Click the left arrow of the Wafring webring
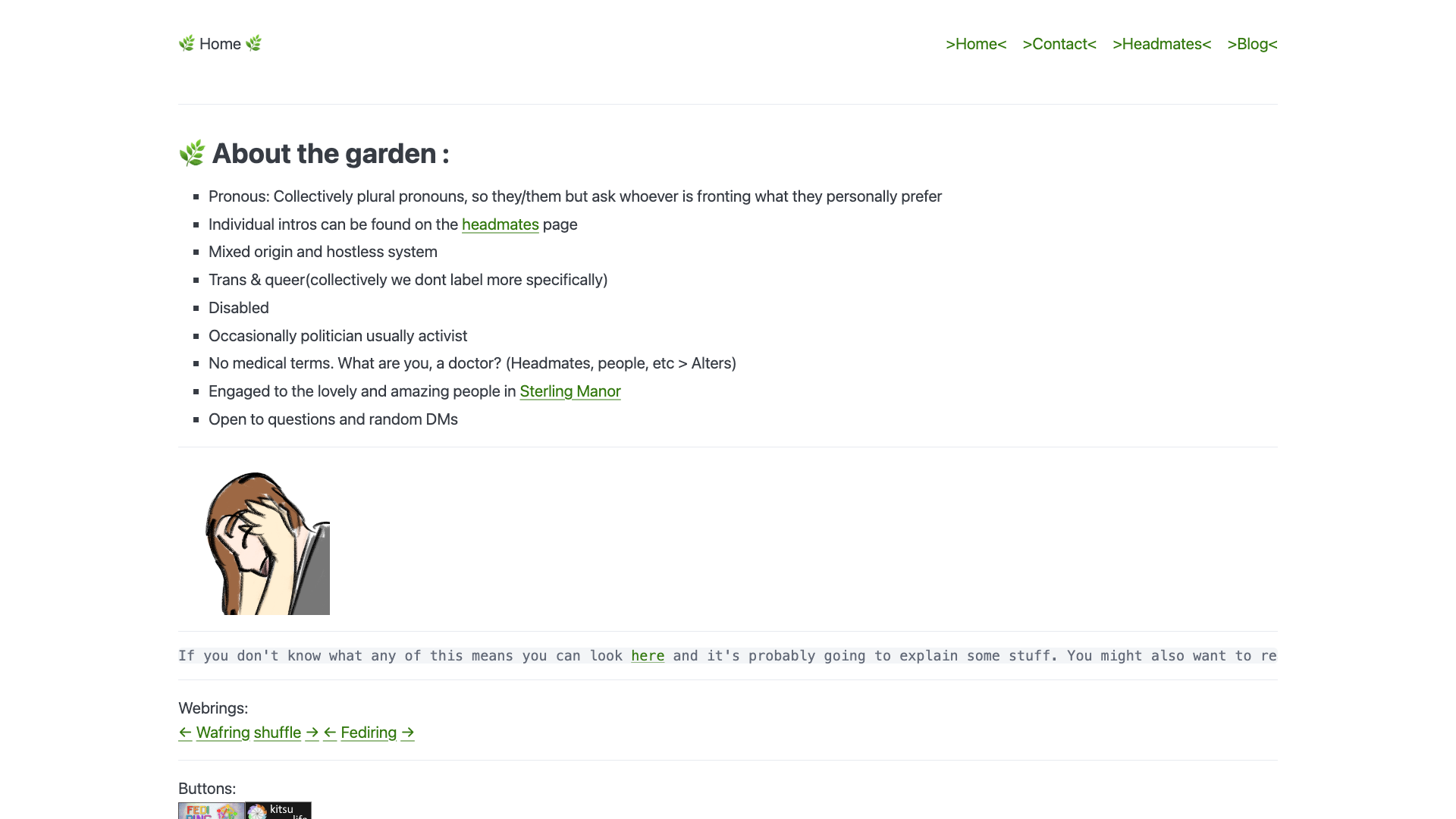Viewport: 1456px width, 819px height. click(185, 733)
